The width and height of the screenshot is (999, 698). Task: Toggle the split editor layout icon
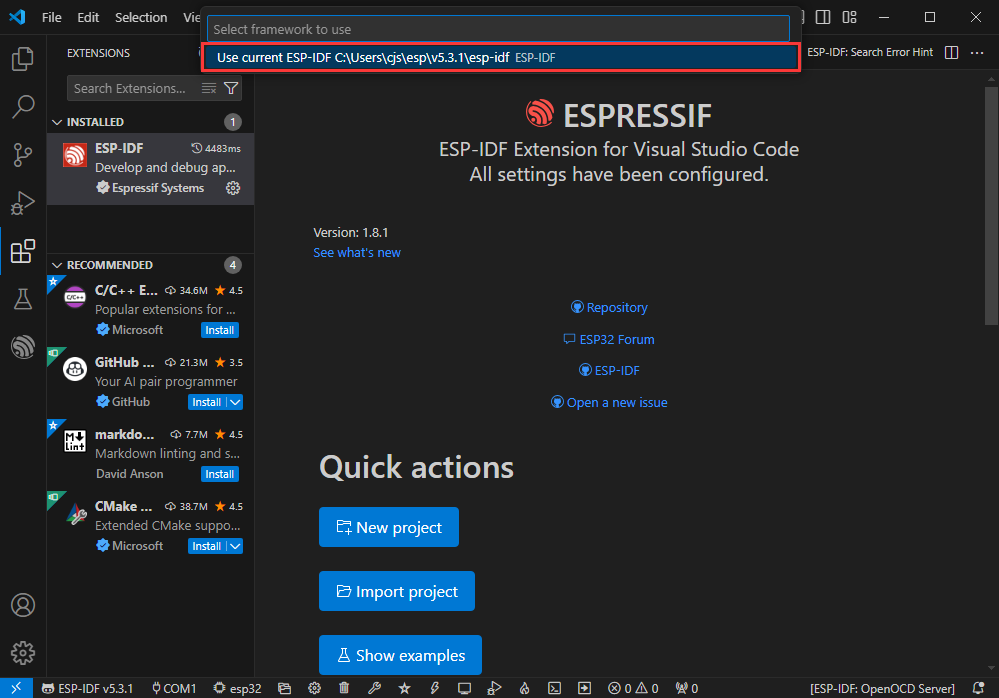951,52
